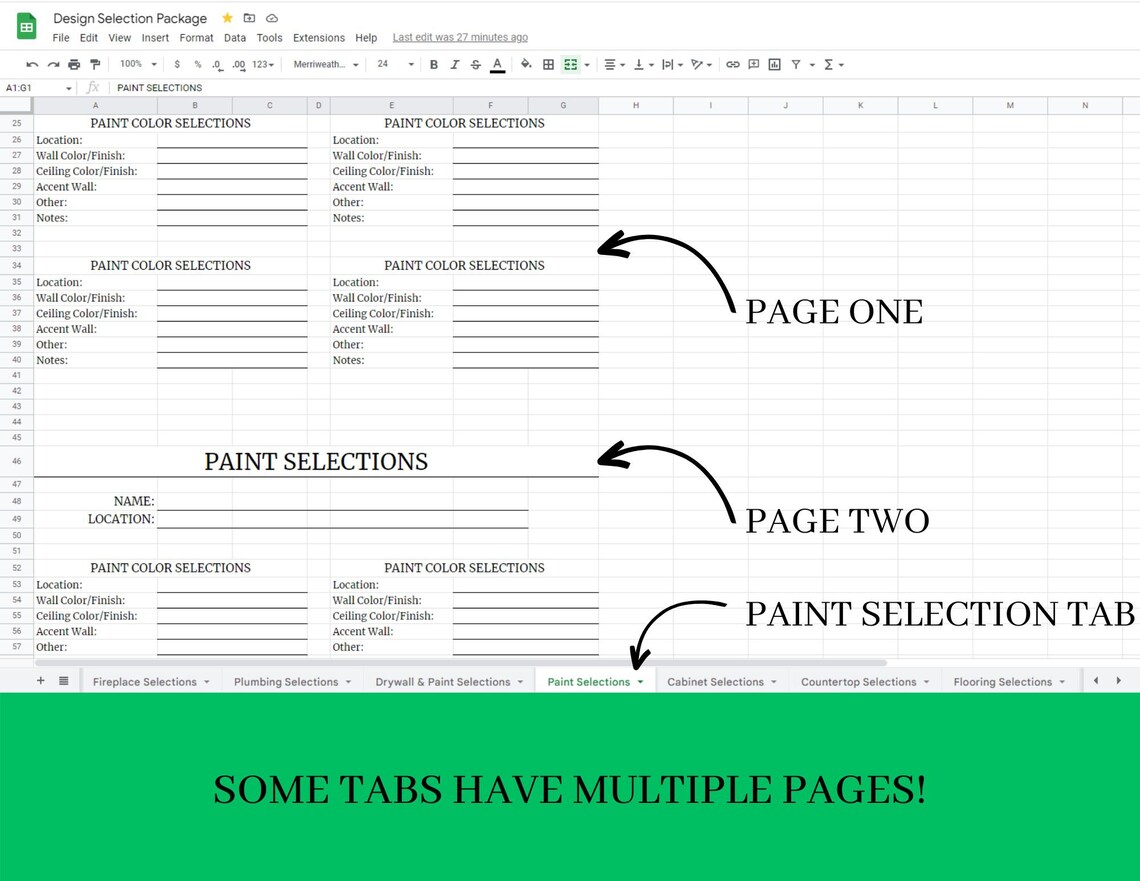Select the Paint format tool
The image size is (1140, 881).
96,64
